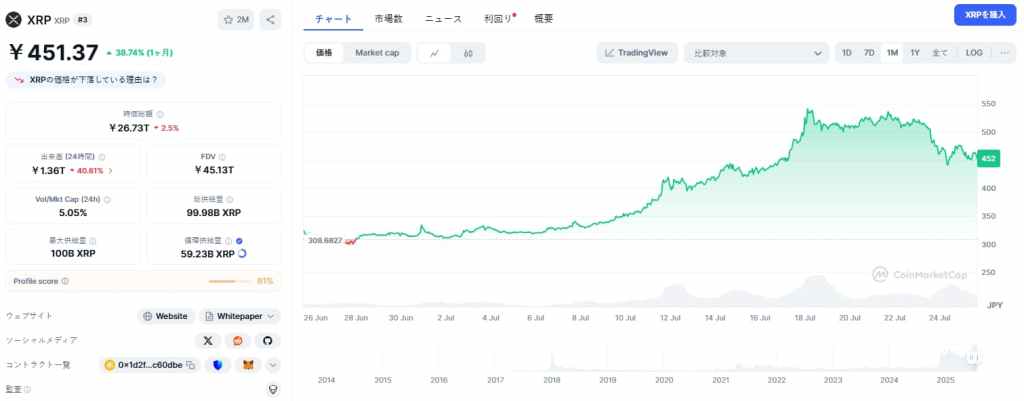
Task: Click the ¥45.13T FDV value
Action: [x=214, y=170]
